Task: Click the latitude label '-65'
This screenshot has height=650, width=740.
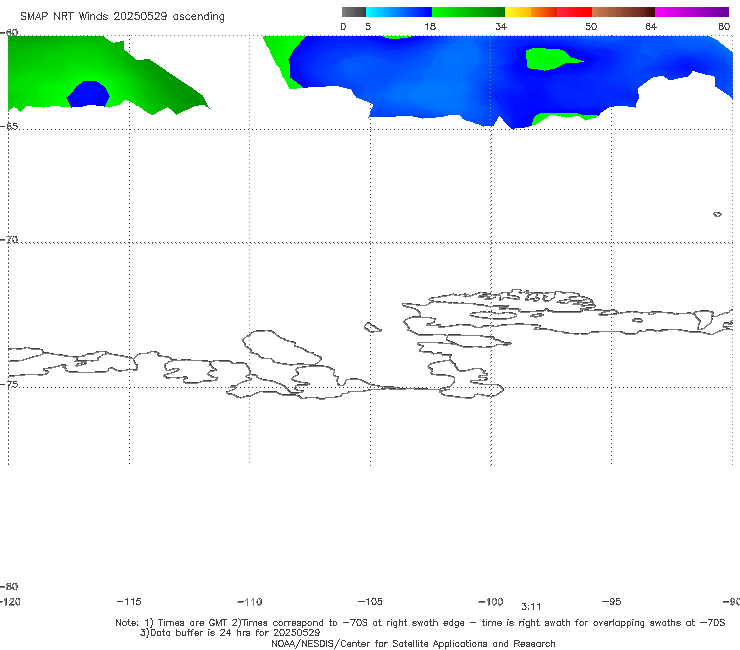Action: point(9,126)
